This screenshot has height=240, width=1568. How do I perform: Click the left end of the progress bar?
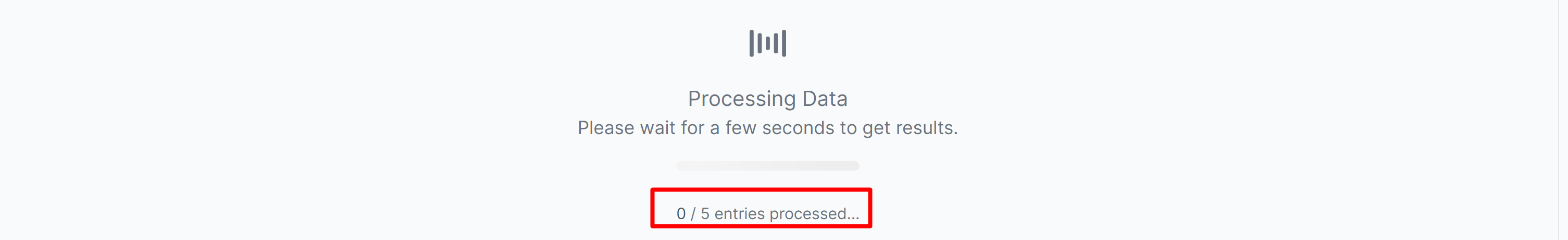pos(680,166)
